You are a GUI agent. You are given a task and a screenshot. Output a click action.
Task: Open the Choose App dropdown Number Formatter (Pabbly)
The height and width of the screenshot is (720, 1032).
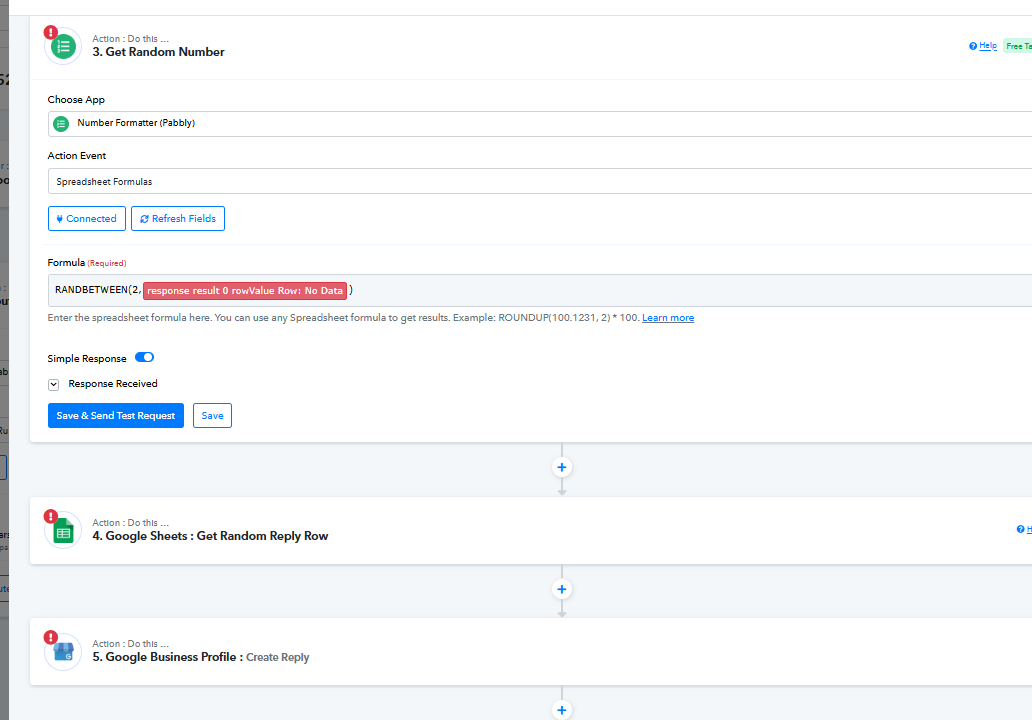pyautogui.click(x=540, y=124)
